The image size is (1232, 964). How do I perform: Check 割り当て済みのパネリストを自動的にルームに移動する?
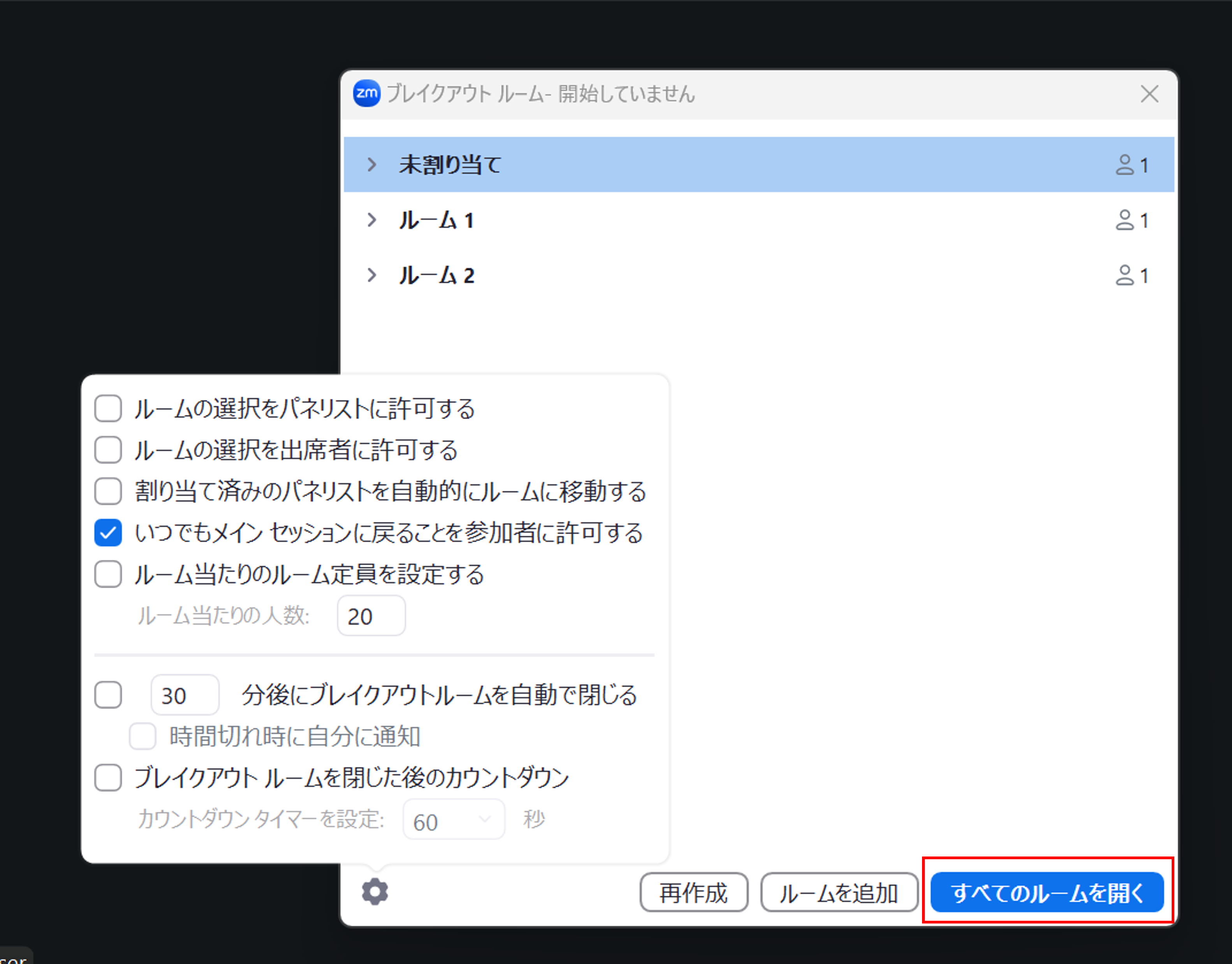click(108, 491)
